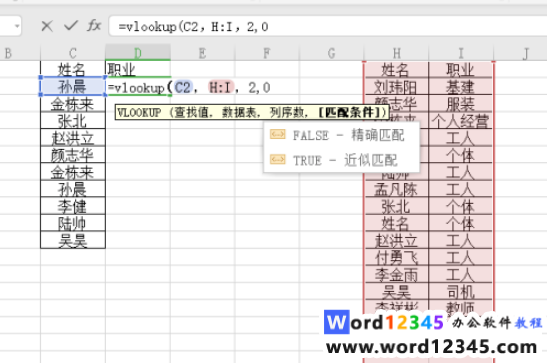
Task: Click the VLOOKUP function name in tooltip
Action: pyautogui.click(x=139, y=113)
